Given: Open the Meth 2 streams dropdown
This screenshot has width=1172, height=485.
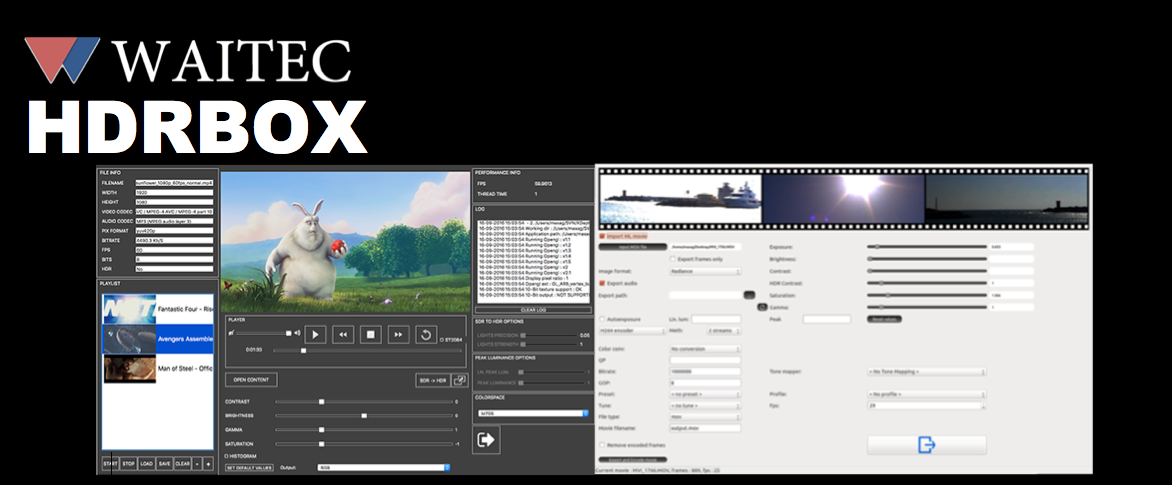Looking at the screenshot, I should tap(724, 330).
